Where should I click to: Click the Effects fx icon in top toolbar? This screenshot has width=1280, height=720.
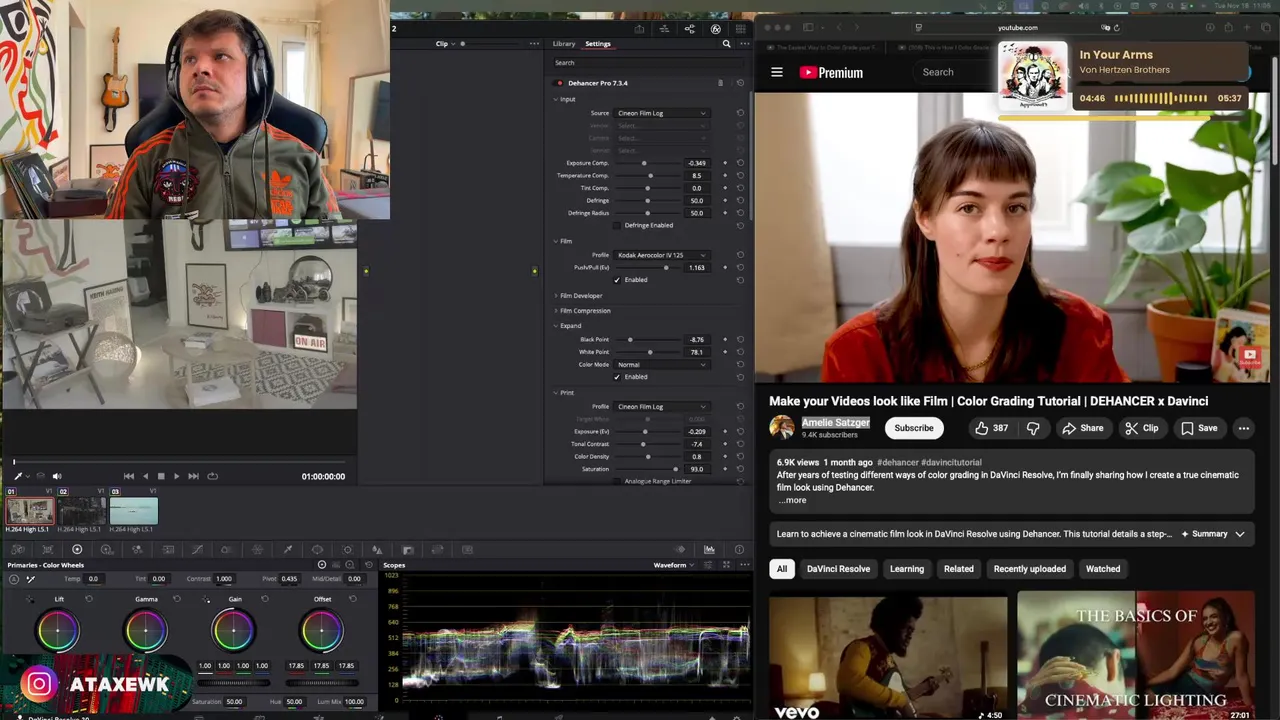pos(715,29)
